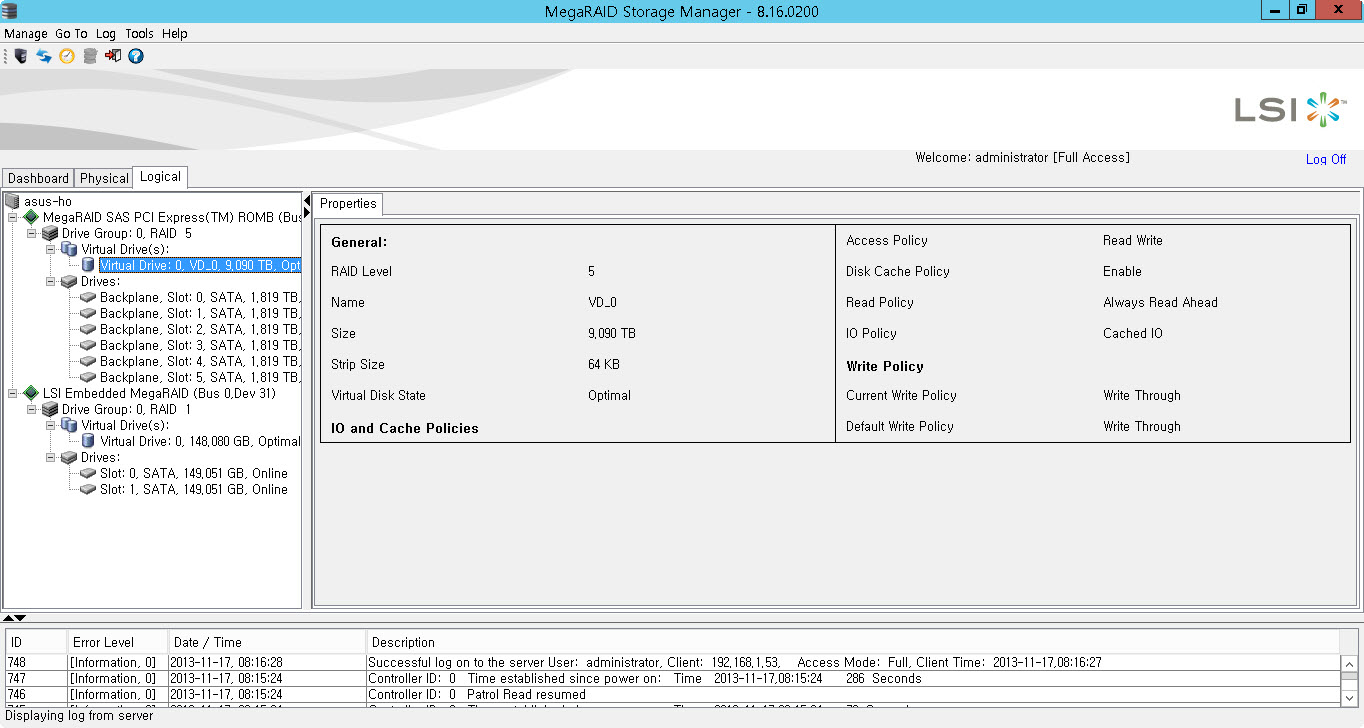This screenshot has width=1364, height=728.
Task: Collapse the MegaRAID SAS PCI Express node
Action: click(x=13, y=217)
